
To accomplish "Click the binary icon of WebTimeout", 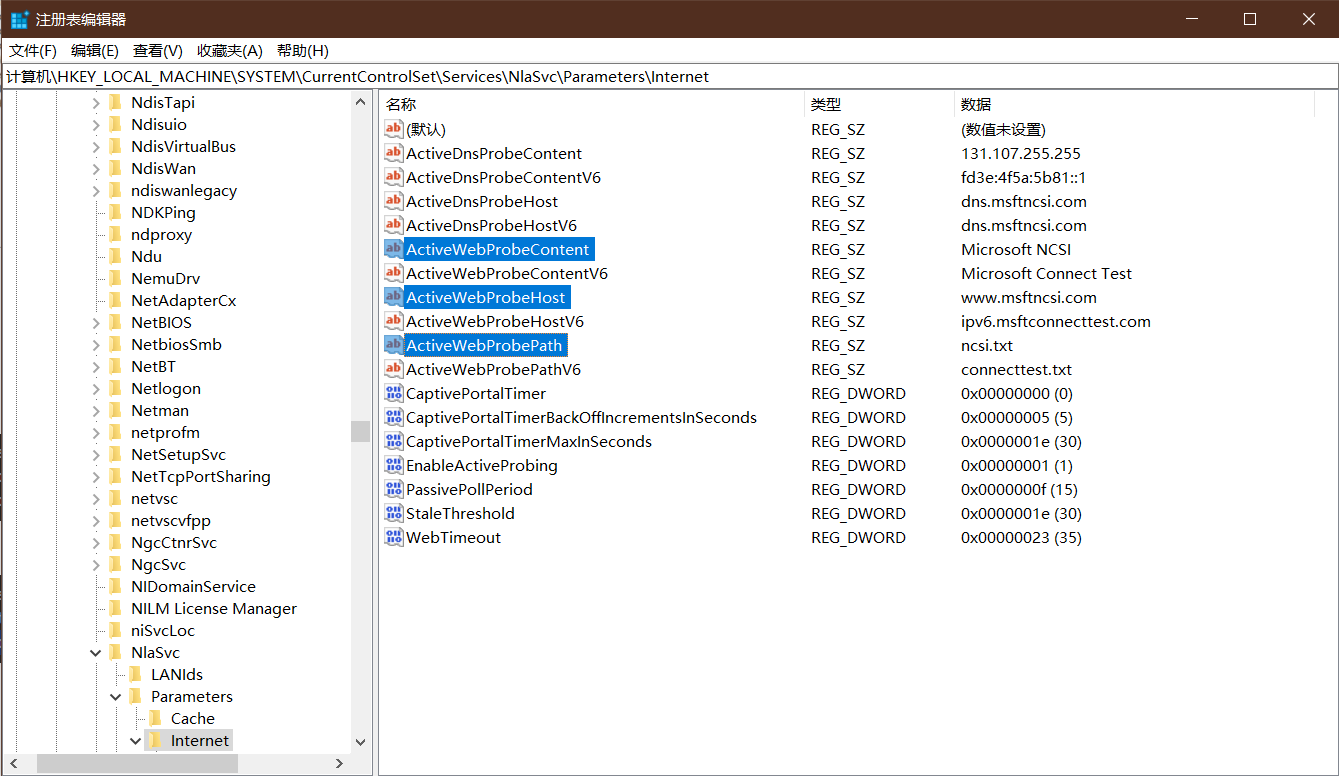I will (394, 537).
